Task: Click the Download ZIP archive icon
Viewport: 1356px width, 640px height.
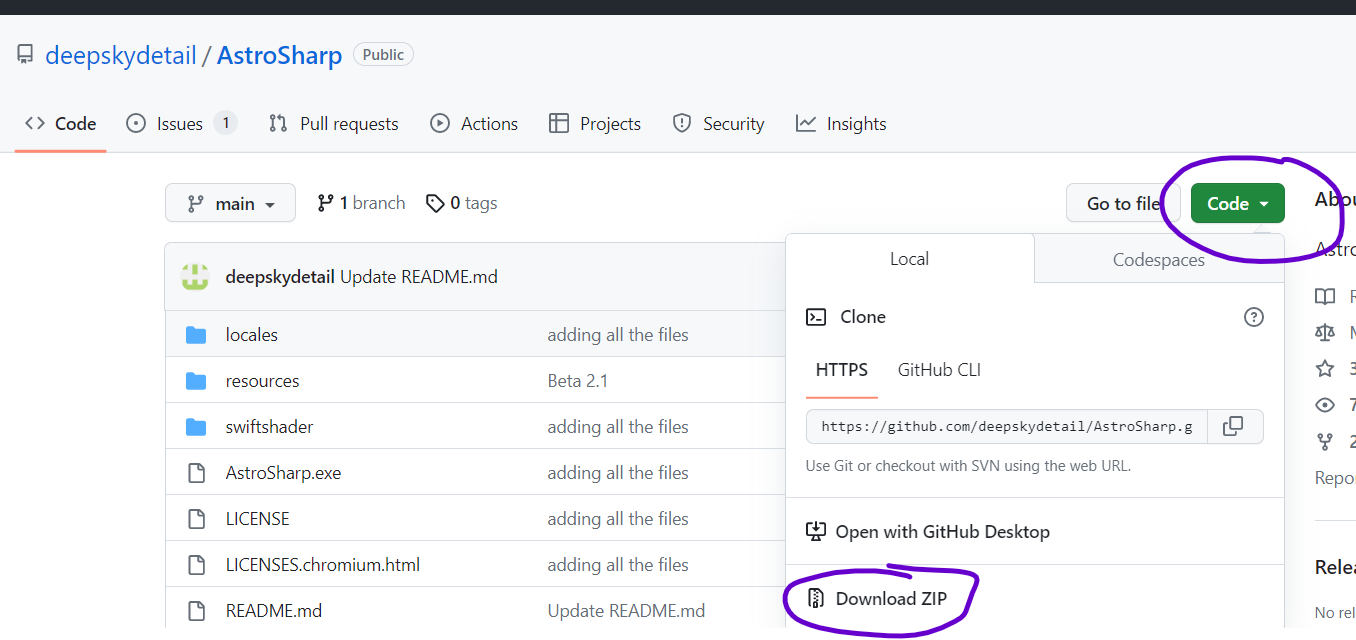Action: (816, 599)
